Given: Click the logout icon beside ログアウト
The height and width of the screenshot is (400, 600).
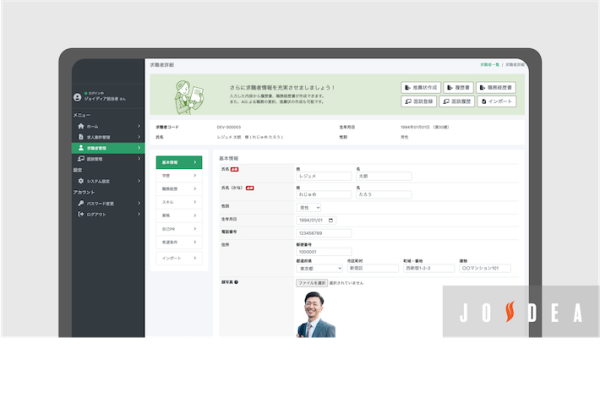Looking at the screenshot, I should (x=80, y=214).
